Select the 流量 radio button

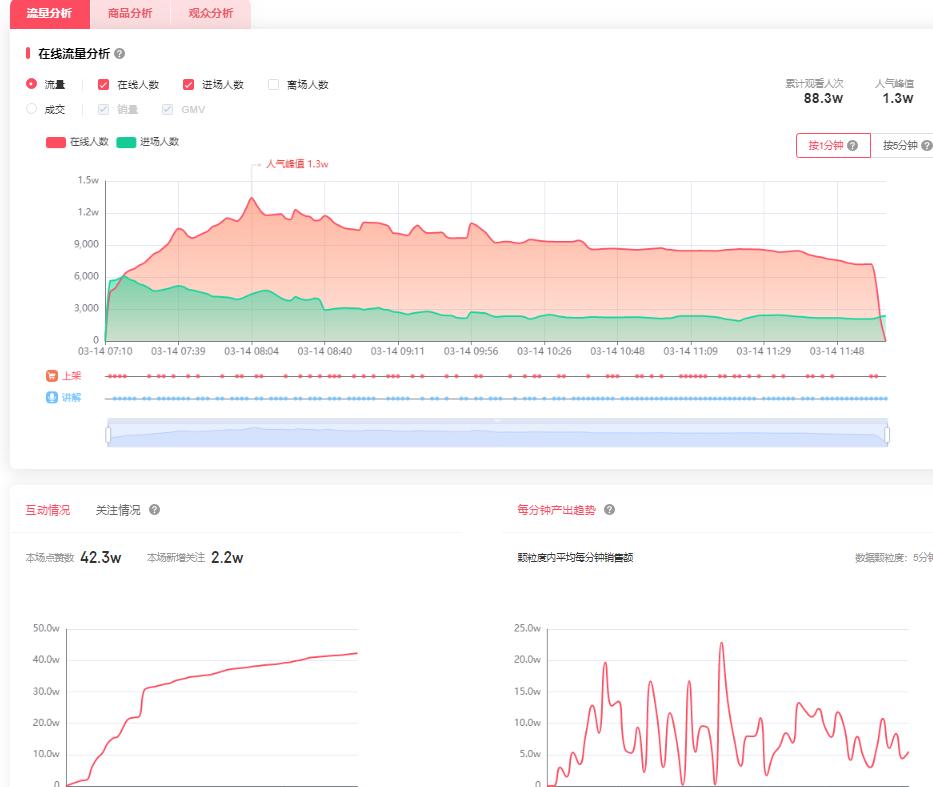31,84
